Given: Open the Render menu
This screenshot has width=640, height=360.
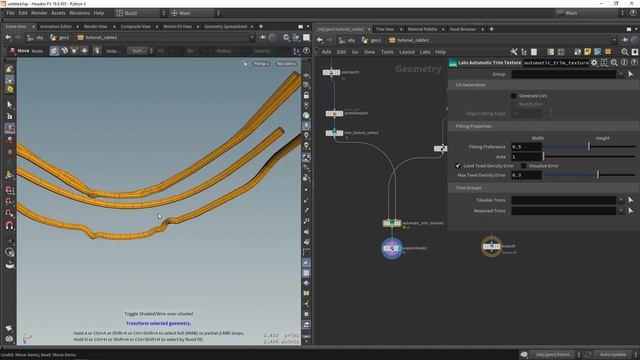Looking at the screenshot, I should pyautogui.click(x=39, y=13).
